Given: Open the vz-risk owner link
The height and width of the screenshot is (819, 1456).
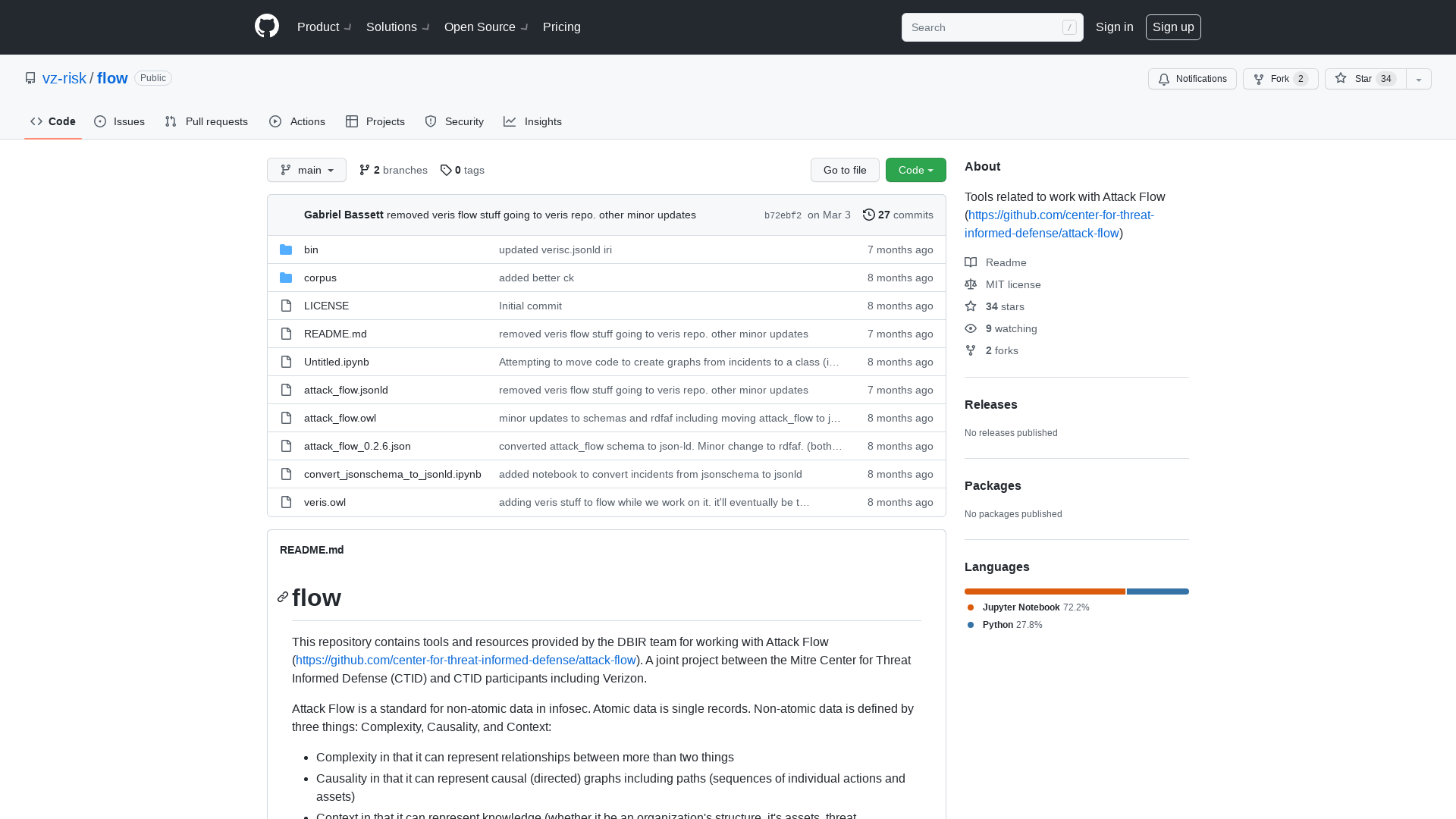Looking at the screenshot, I should [64, 78].
